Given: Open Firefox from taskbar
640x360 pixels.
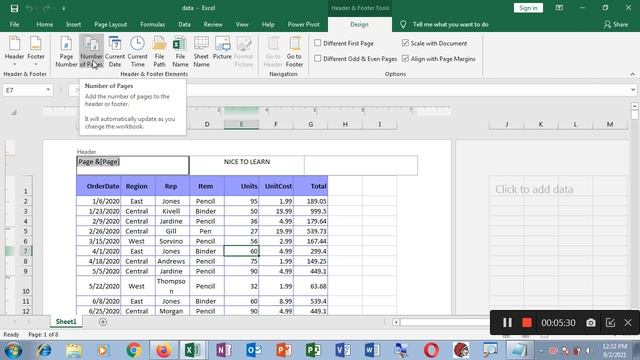Looking at the screenshot, I should pos(163,350).
